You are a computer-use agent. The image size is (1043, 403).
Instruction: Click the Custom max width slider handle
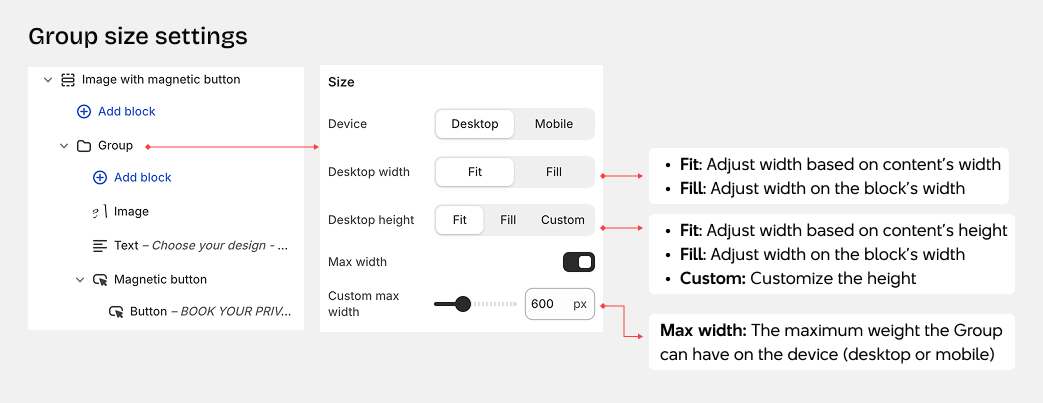pyautogui.click(x=462, y=304)
